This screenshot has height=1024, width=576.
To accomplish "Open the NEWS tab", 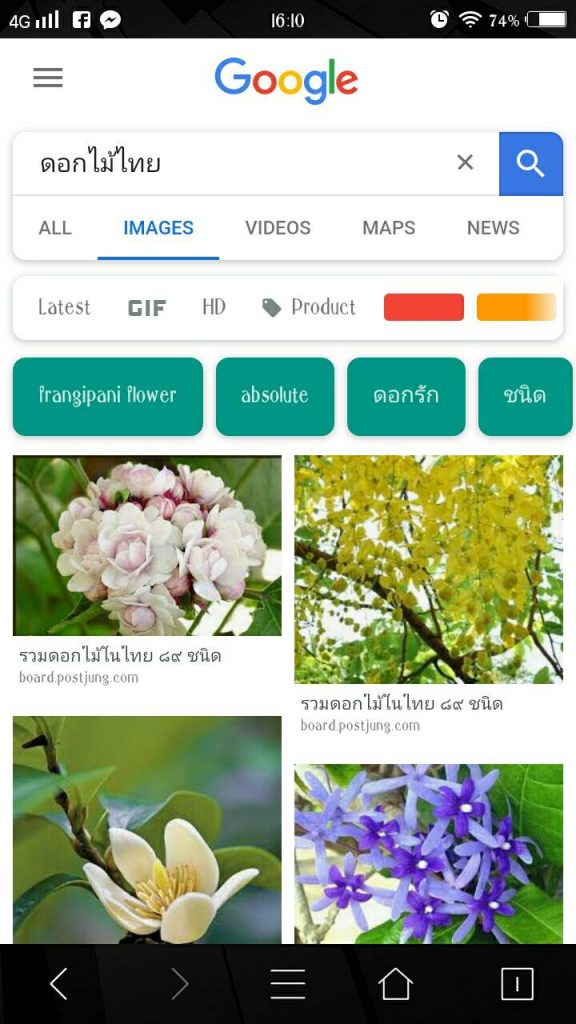I will pos(493,228).
